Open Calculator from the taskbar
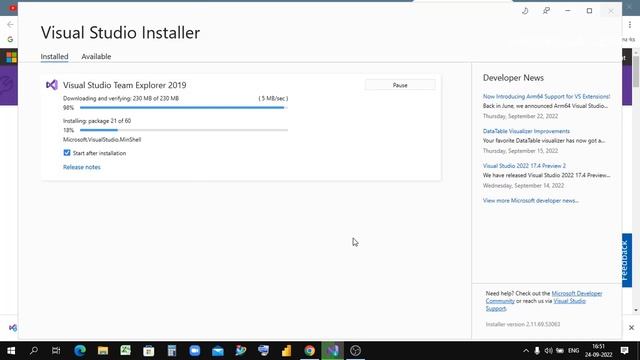The width and height of the screenshot is (640, 360). point(171,351)
